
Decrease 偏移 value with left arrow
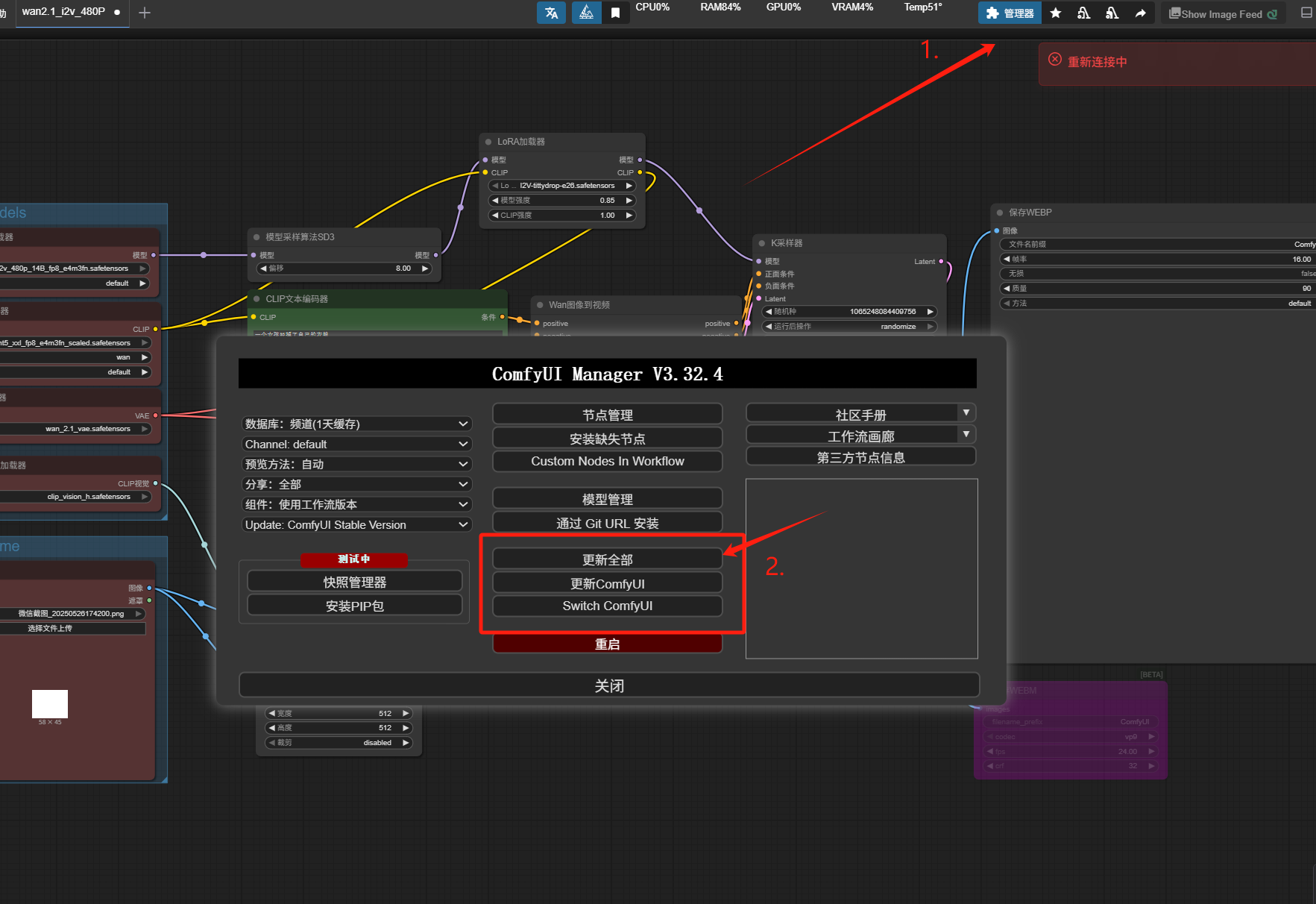(263, 269)
